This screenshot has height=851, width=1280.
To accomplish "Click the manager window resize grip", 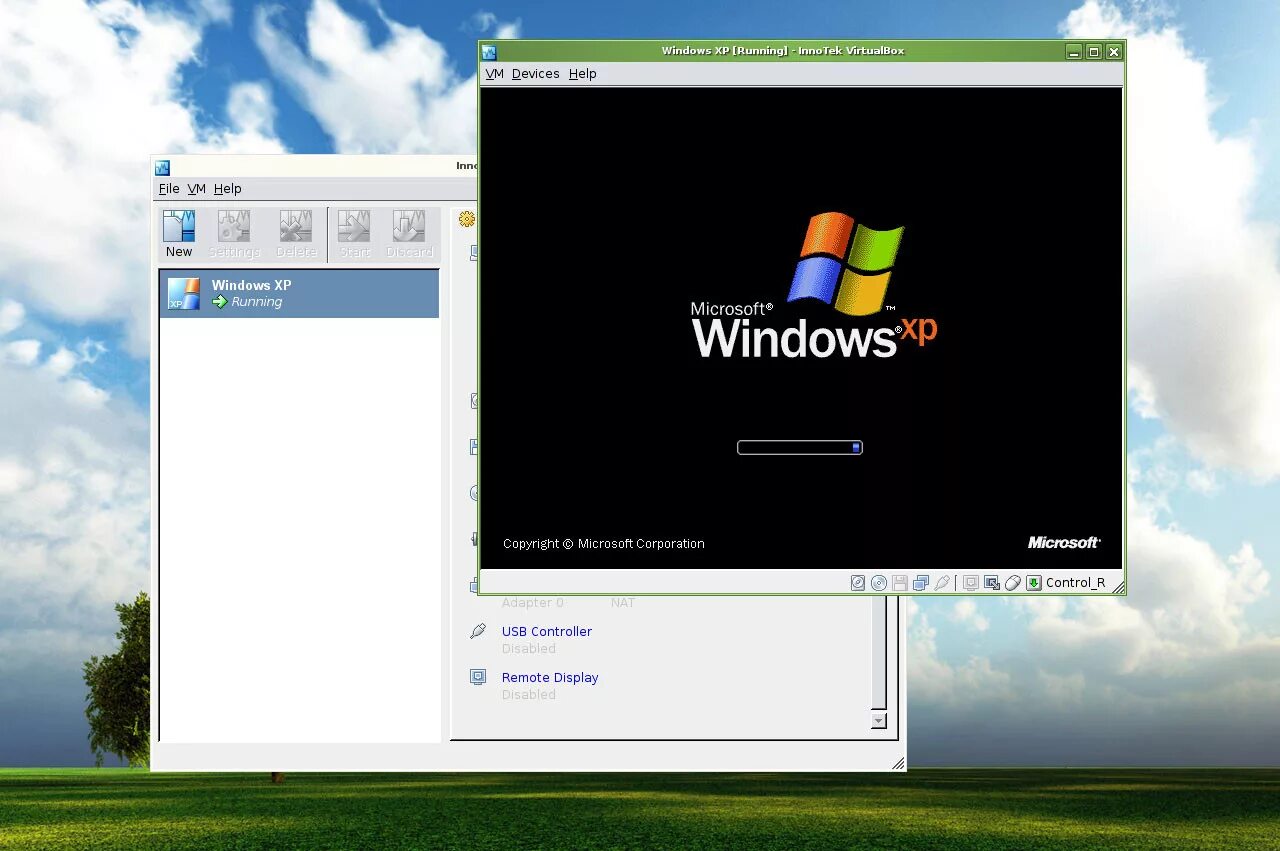I will 898,763.
